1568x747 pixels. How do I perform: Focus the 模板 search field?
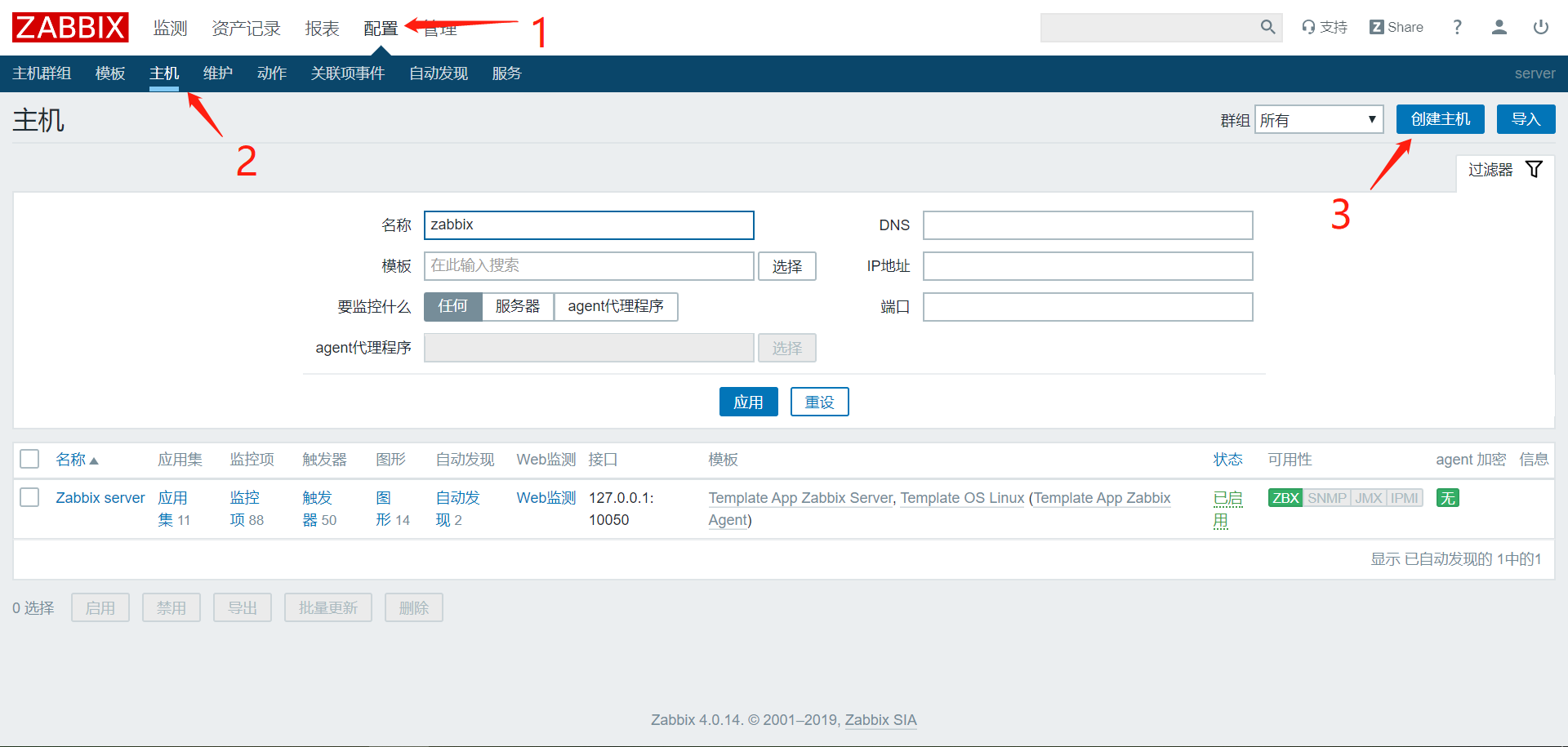pos(589,266)
